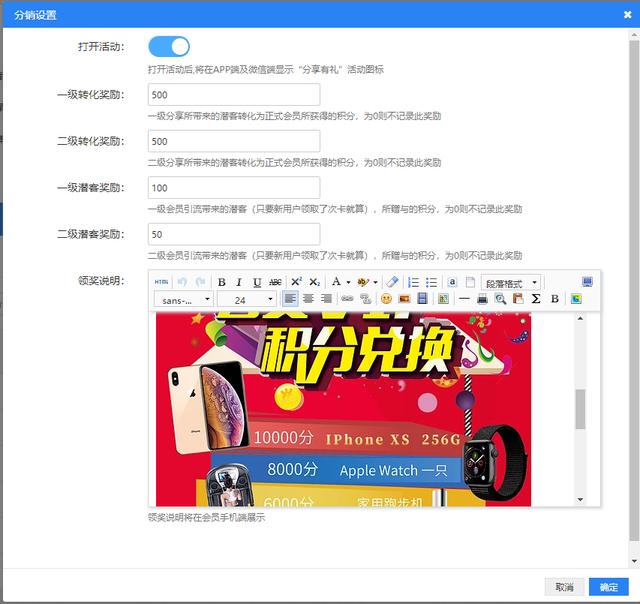Open the font size 24 dropdown
640x604 pixels.
(x=247, y=300)
